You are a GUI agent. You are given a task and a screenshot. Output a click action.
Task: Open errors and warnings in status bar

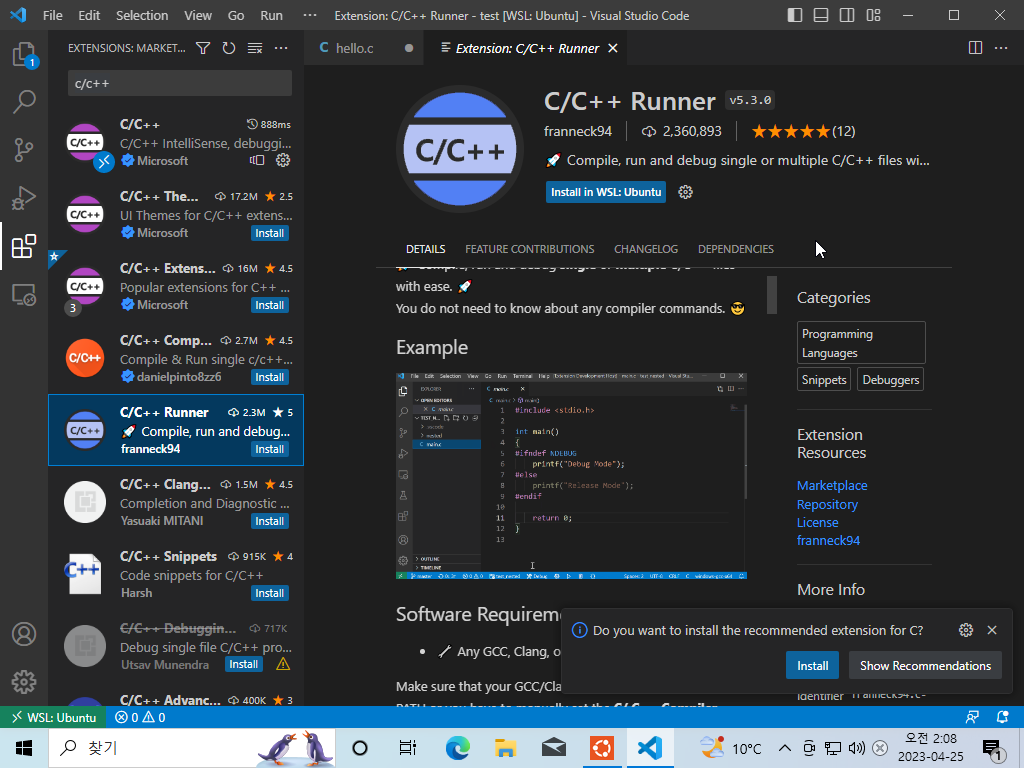coord(140,717)
